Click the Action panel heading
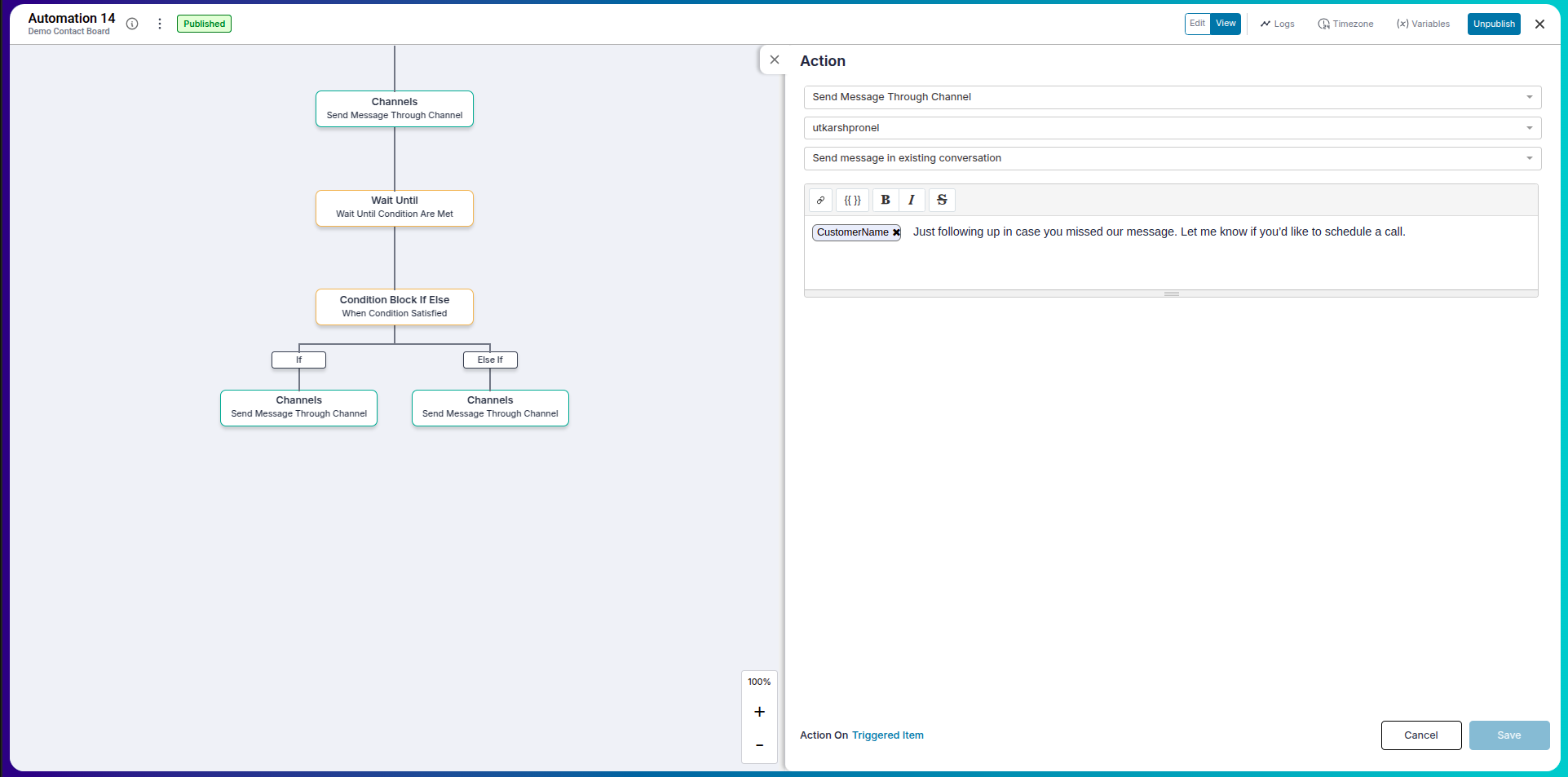This screenshot has height=777, width=1568. (823, 61)
